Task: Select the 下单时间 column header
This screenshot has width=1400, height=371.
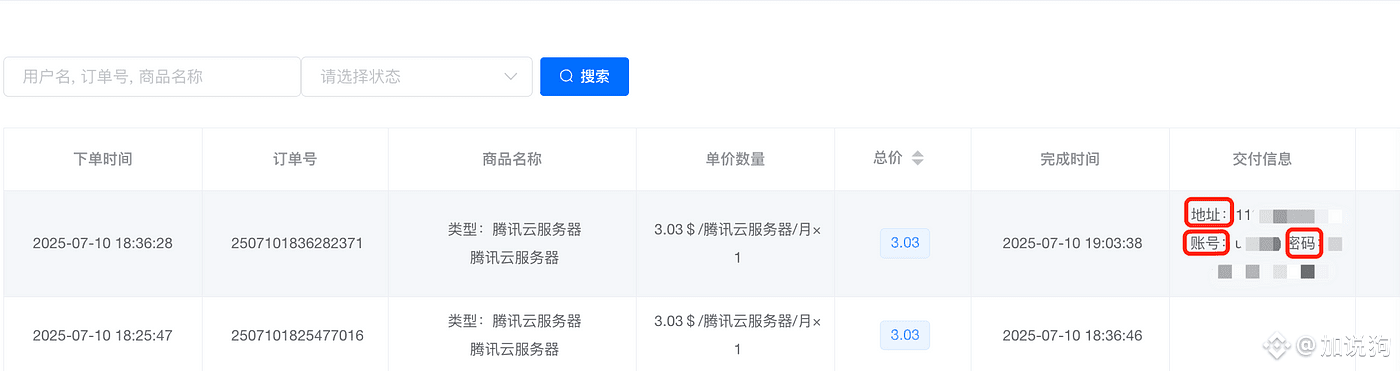Action: 103,159
